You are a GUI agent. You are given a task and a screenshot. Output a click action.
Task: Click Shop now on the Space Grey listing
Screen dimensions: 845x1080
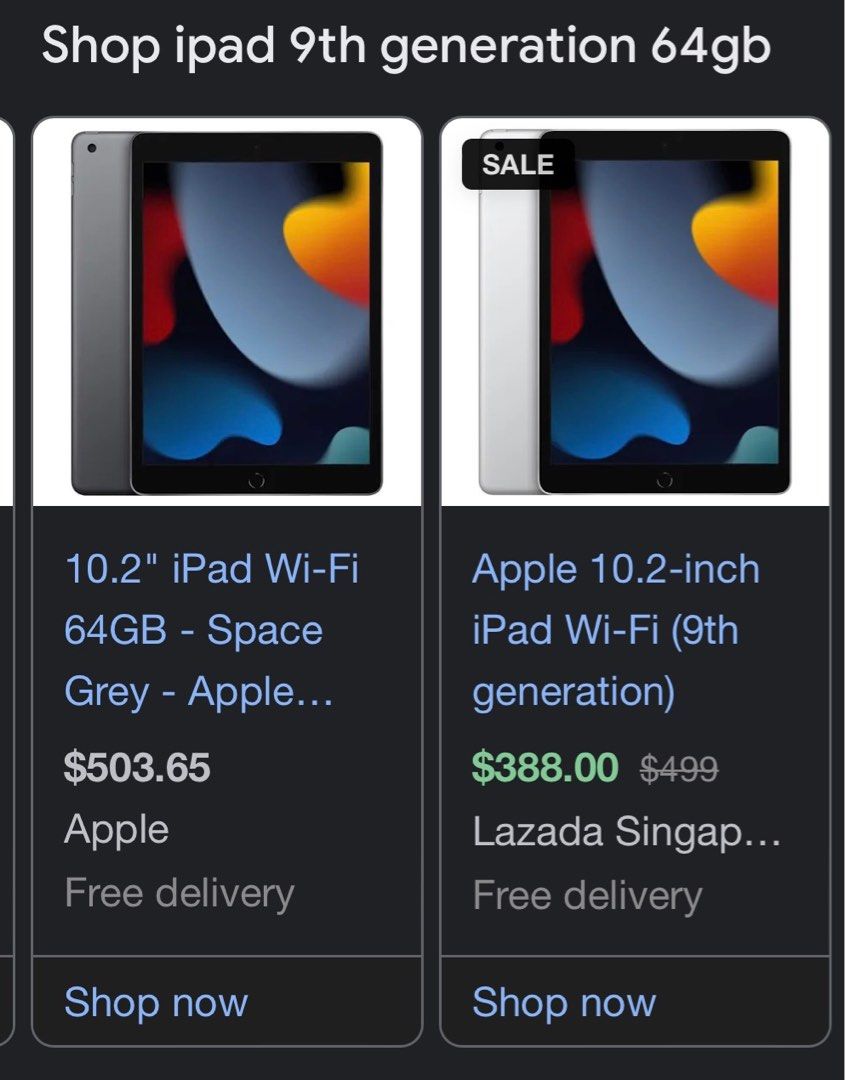155,1003
